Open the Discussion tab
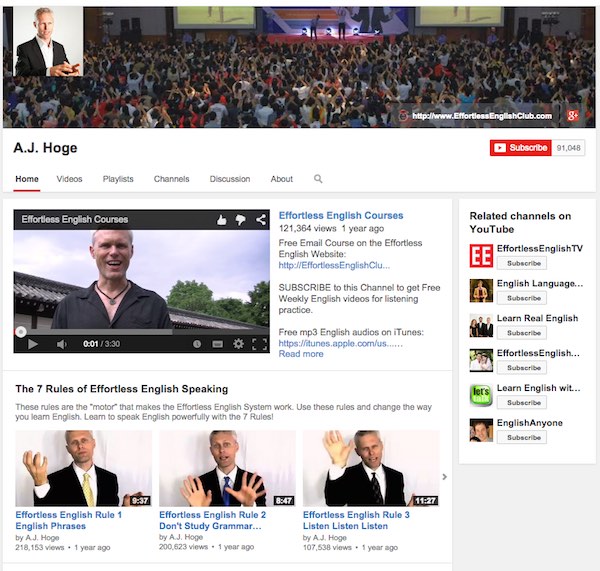Image resolution: width=600 pixels, height=571 pixels. [x=230, y=179]
